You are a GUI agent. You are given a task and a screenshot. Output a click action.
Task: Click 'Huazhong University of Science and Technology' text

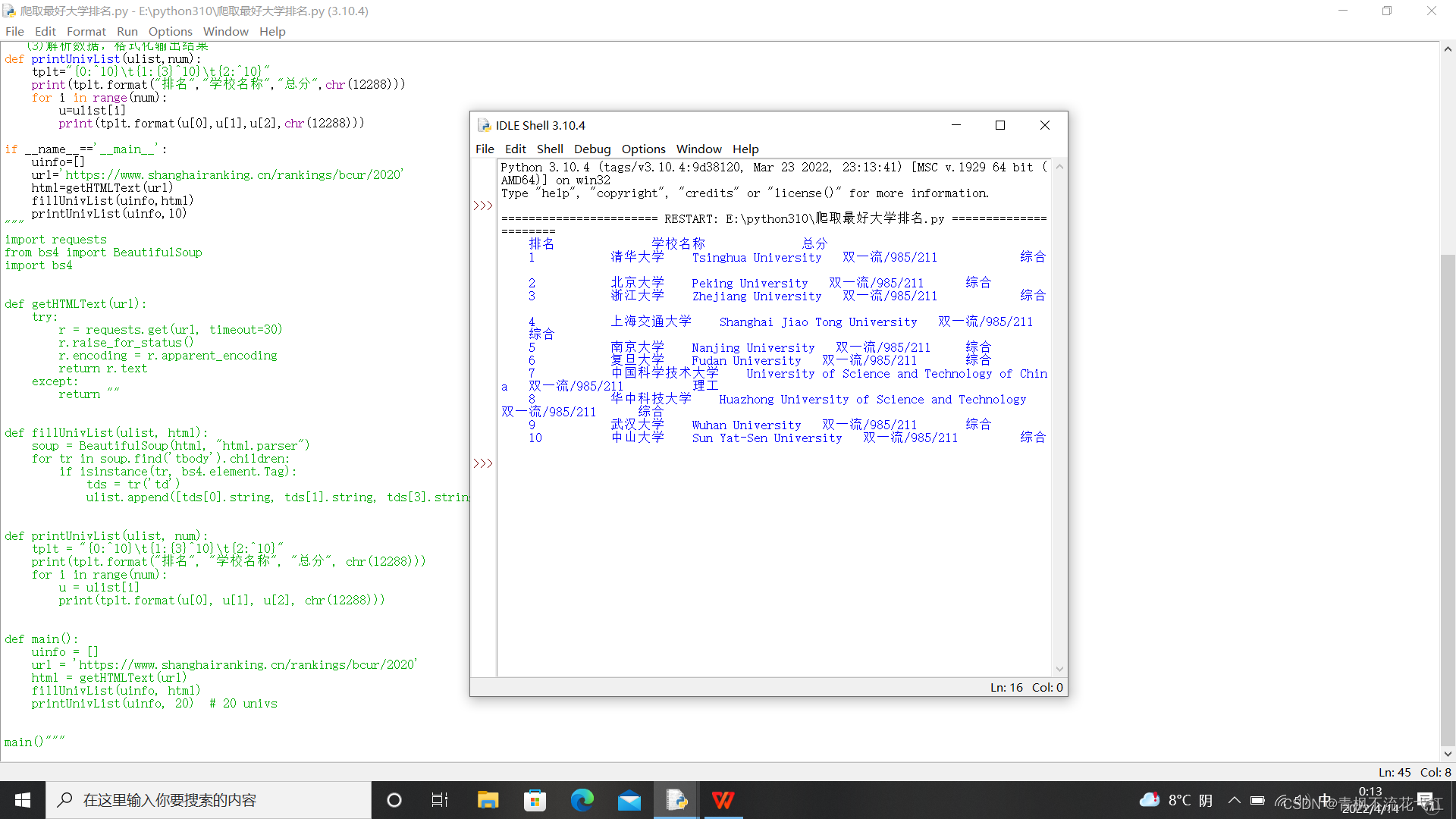pos(872,400)
